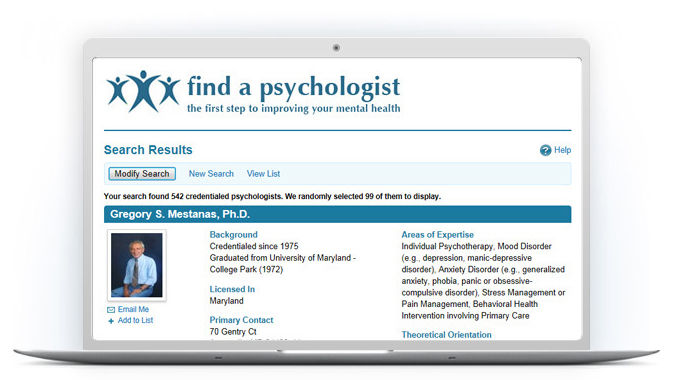Click the Search Results page heading
674x380 pixels.
point(148,150)
